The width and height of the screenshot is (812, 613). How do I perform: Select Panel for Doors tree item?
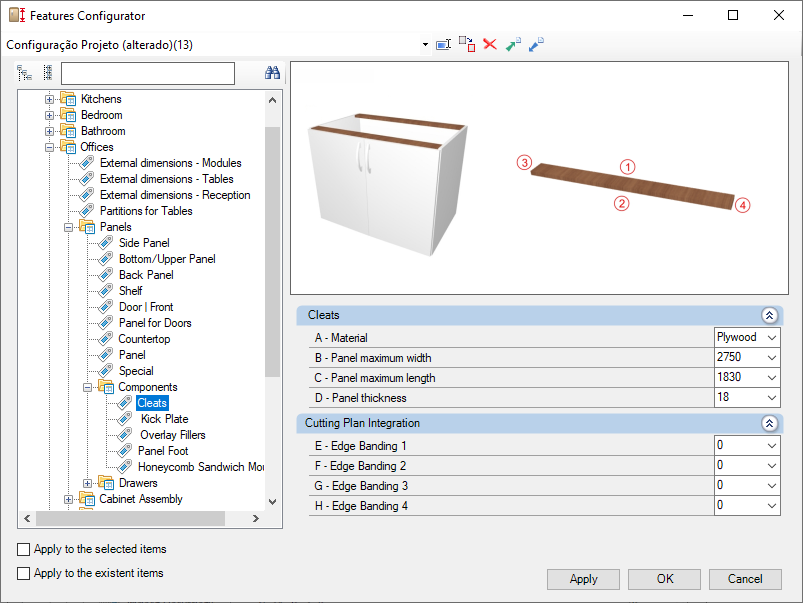(x=155, y=323)
